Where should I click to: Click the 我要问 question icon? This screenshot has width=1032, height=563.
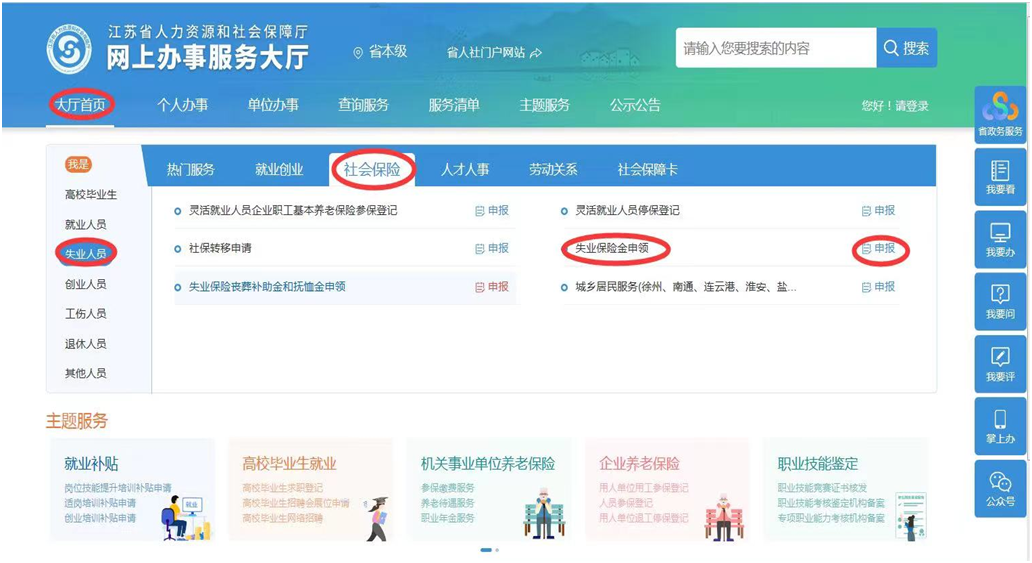999,301
